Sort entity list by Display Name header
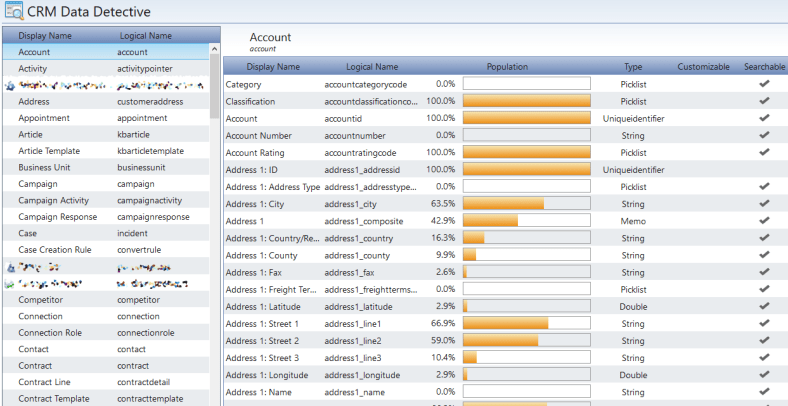 45,36
